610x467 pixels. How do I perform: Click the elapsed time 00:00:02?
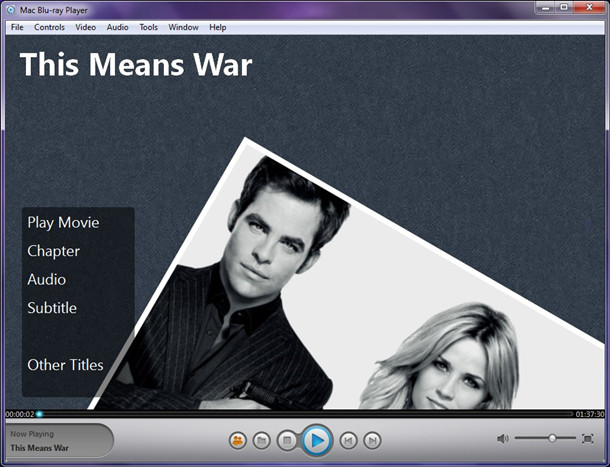coord(20,414)
